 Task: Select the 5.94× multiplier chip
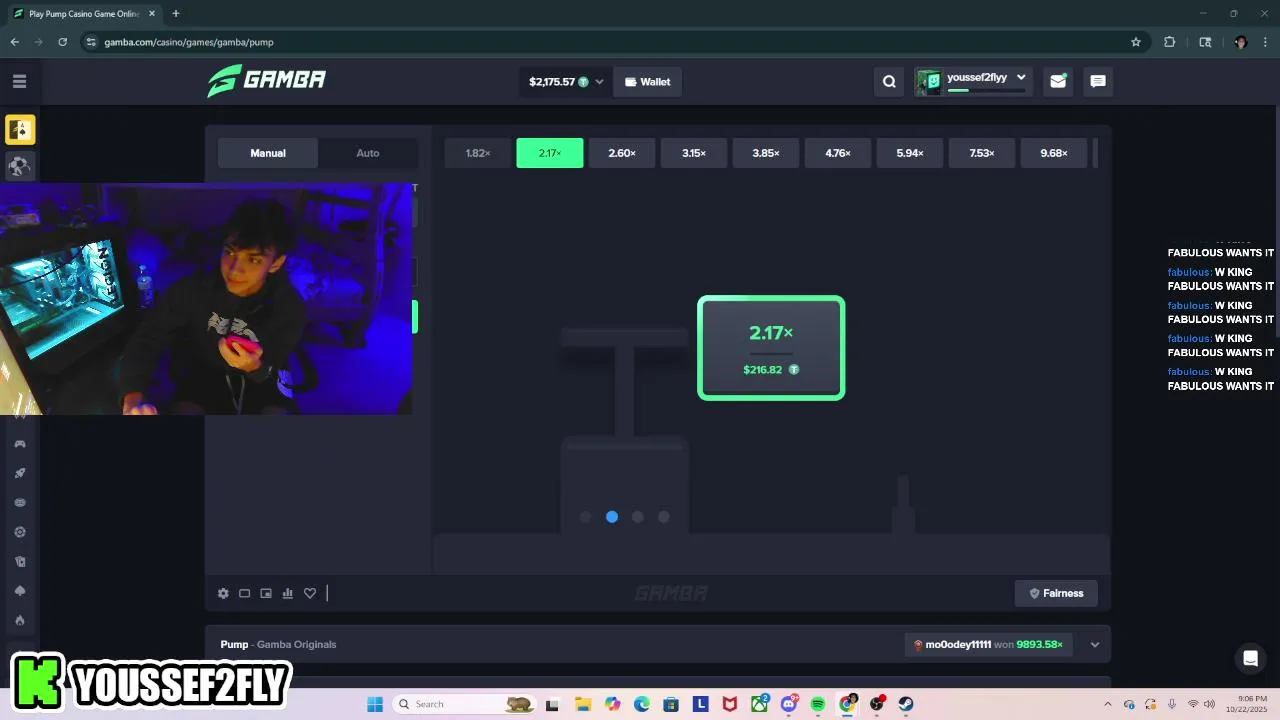[910, 153]
